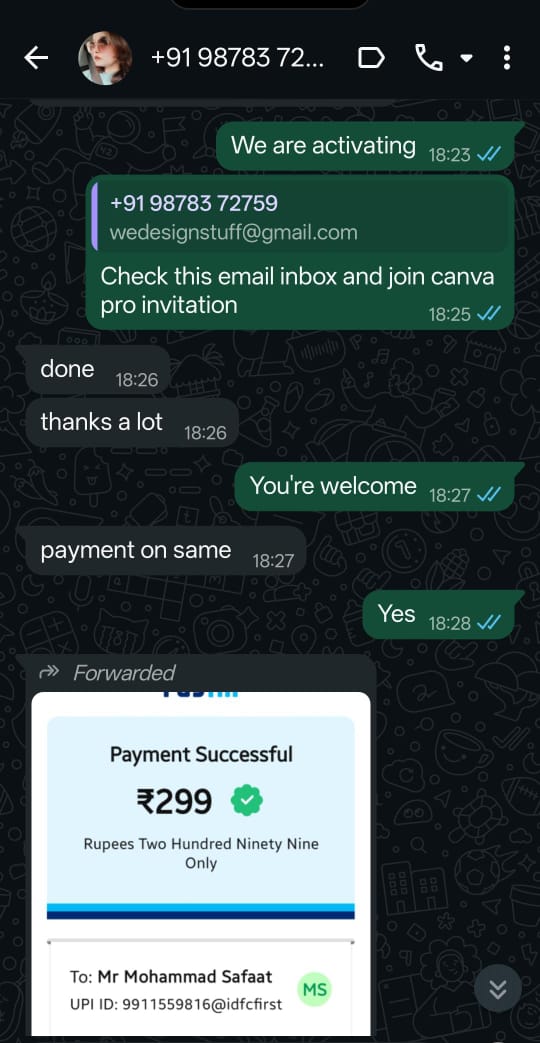Start a voice call with phone icon
This screenshot has width=540, height=1043.
point(429,58)
